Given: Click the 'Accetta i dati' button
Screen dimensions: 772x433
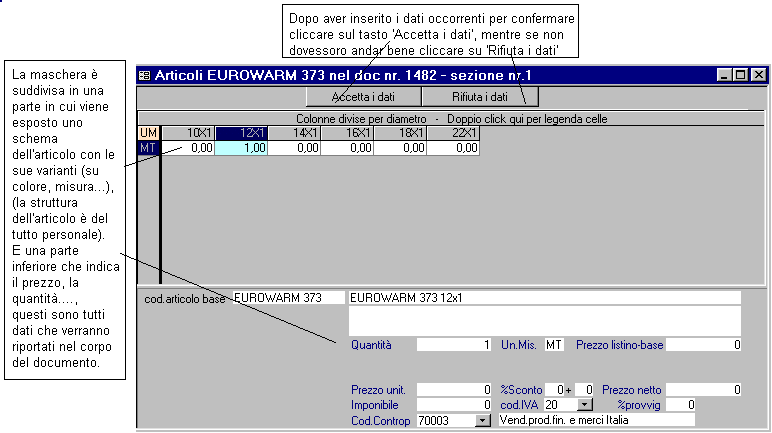Looking at the screenshot, I should click(x=363, y=97).
